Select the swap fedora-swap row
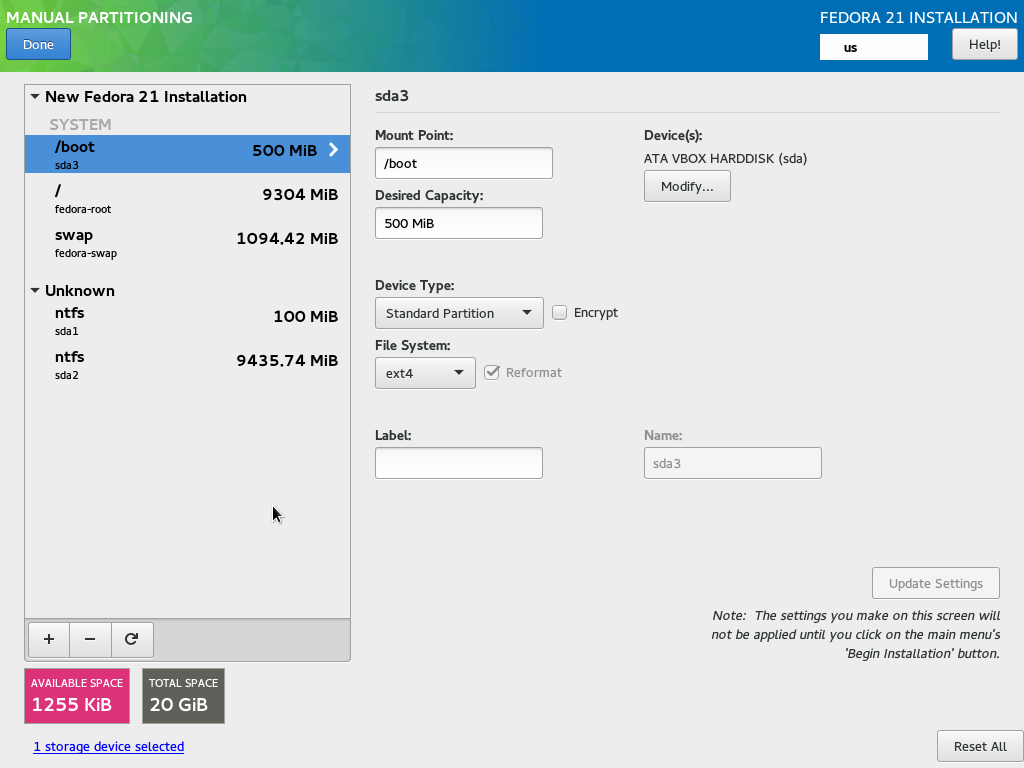The image size is (1024, 768). 187,243
